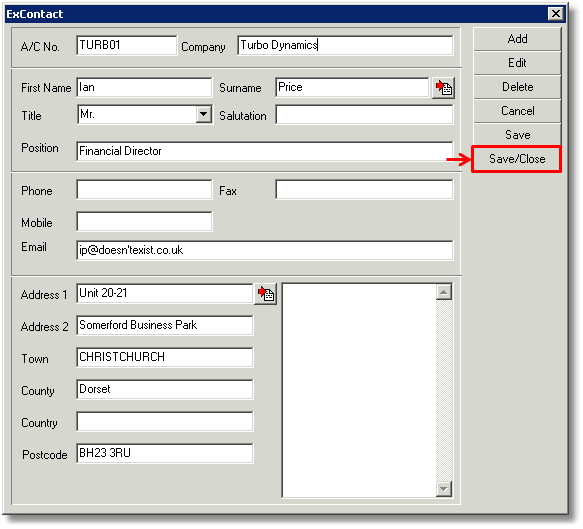
Task: Open the Title dropdown arrow
Action: click(204, 114)
